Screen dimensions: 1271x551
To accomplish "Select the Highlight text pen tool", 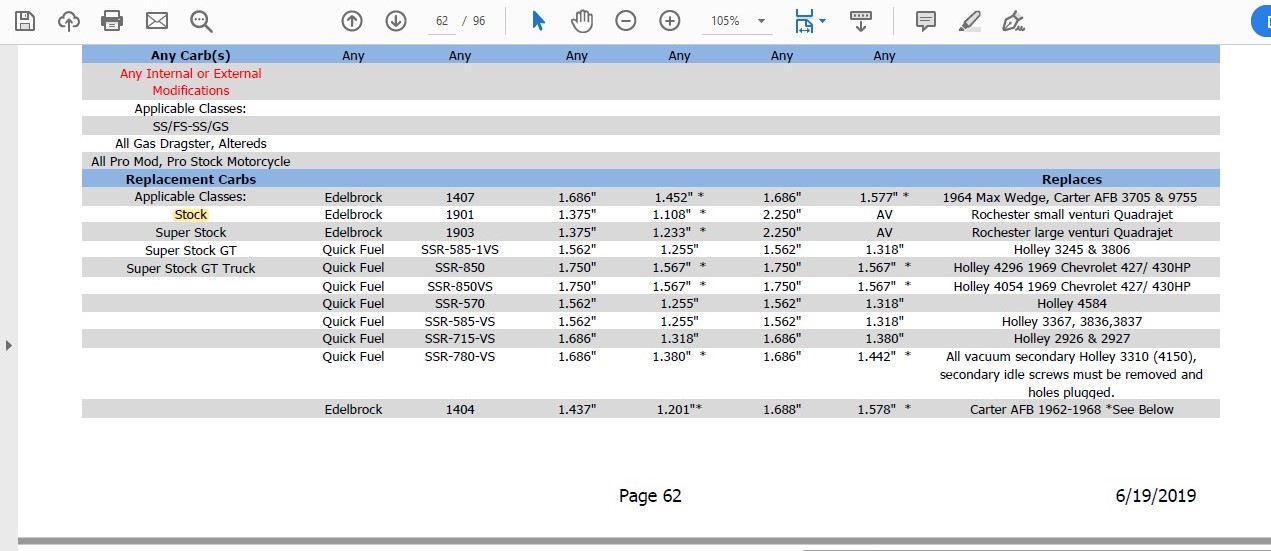I will (x=969, y=21).
